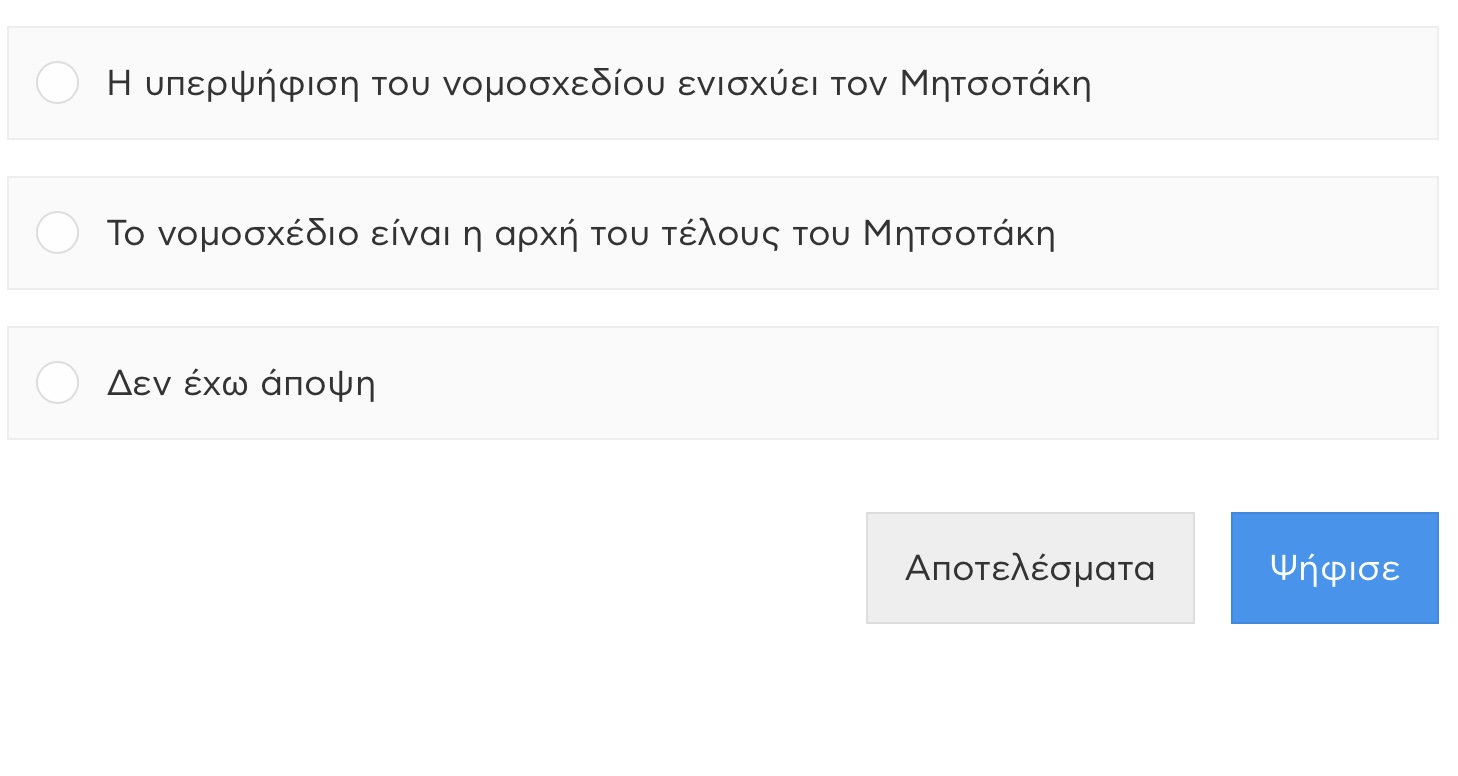The width and height of the screenshot is (1458, 776).
Task: Click the word "Το" starting second option
Action: coord(126,234)
